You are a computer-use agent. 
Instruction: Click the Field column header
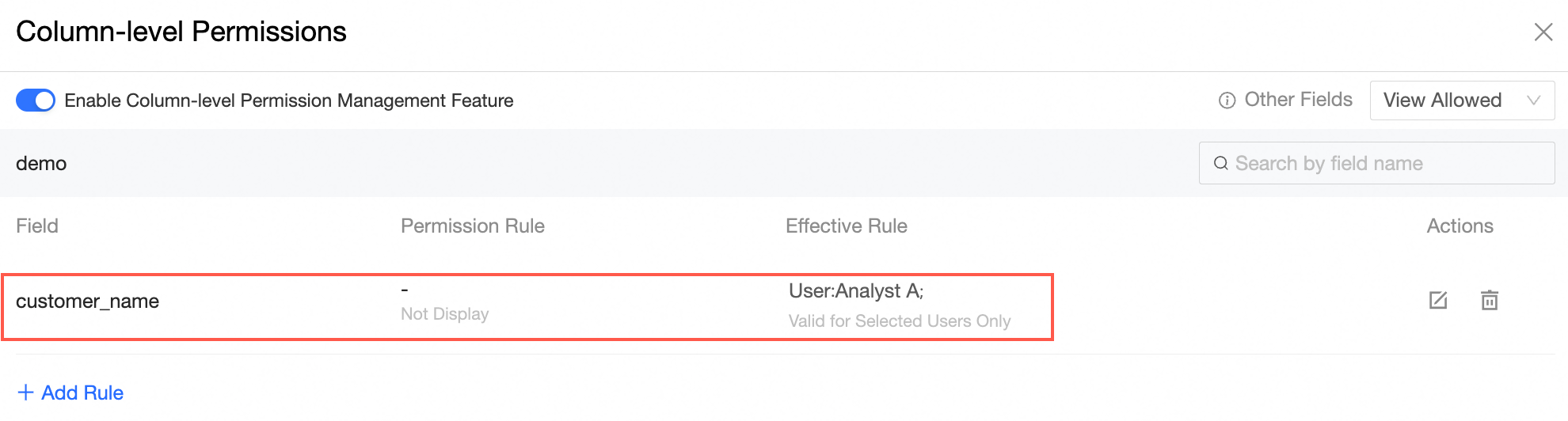point(37,226)
